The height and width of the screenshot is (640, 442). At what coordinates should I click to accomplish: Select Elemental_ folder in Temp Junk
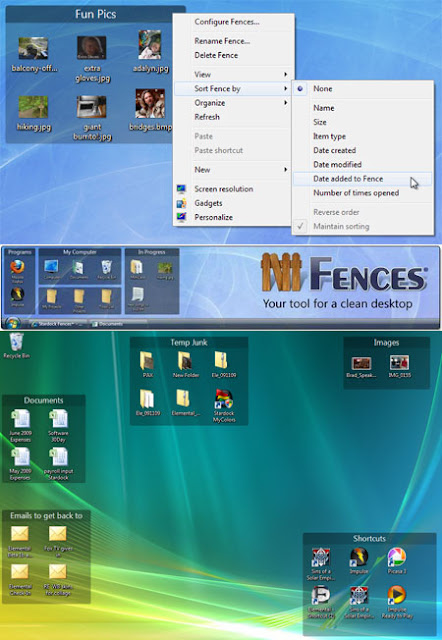[183, 398]
